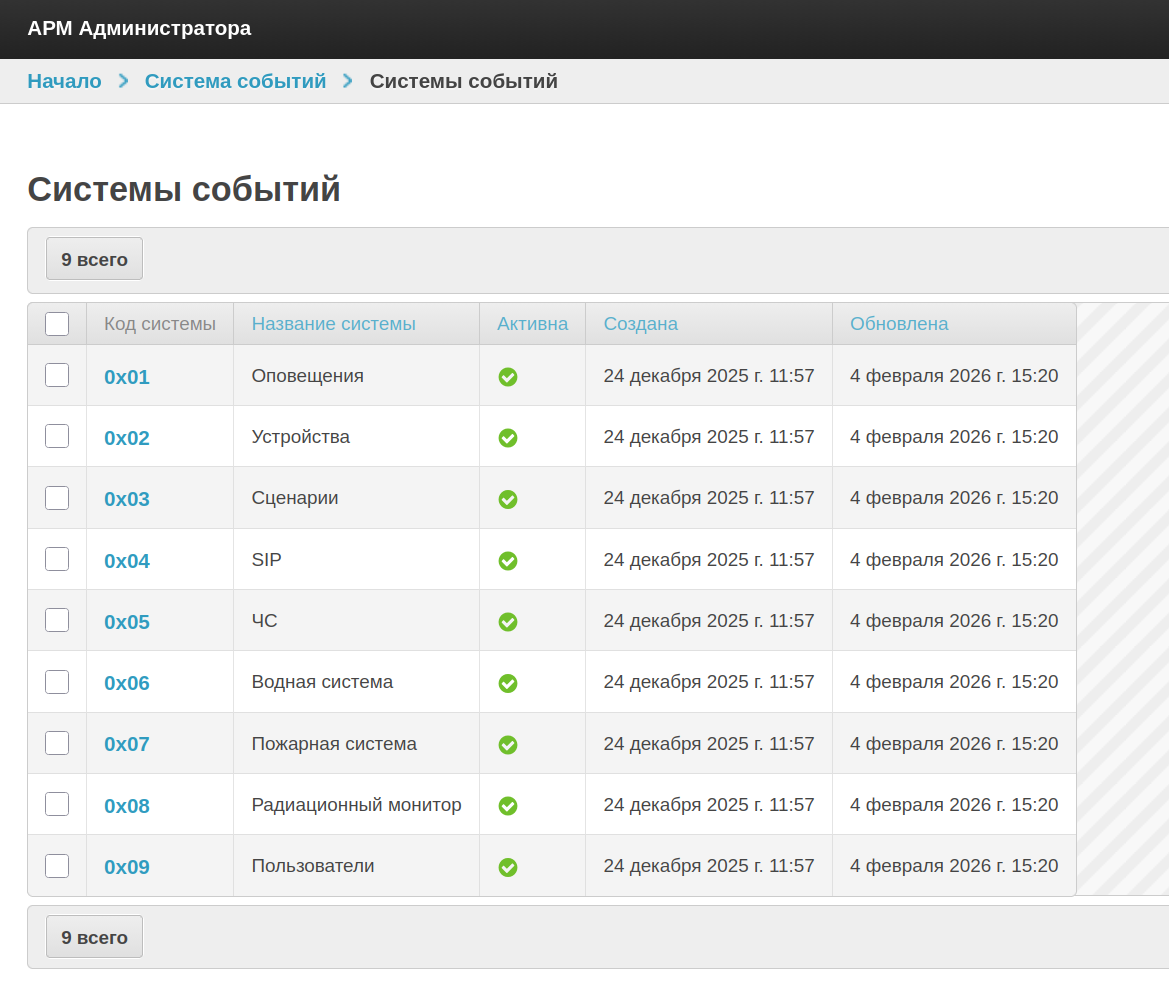Click the Системы событий page heading
This screenshot has height=998, width=1169.
[x=184, y=189]
